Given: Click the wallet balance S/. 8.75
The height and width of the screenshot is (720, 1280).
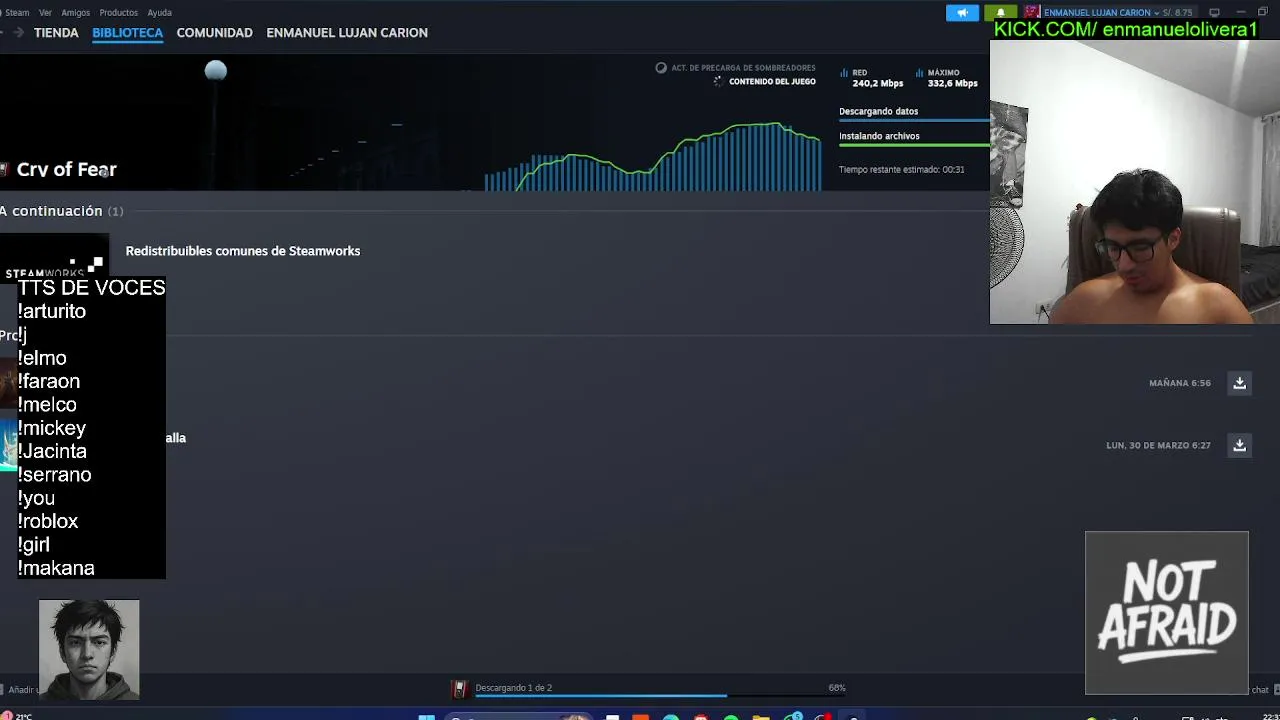Looking at the screenshot, I should [x=1178, y=12].
